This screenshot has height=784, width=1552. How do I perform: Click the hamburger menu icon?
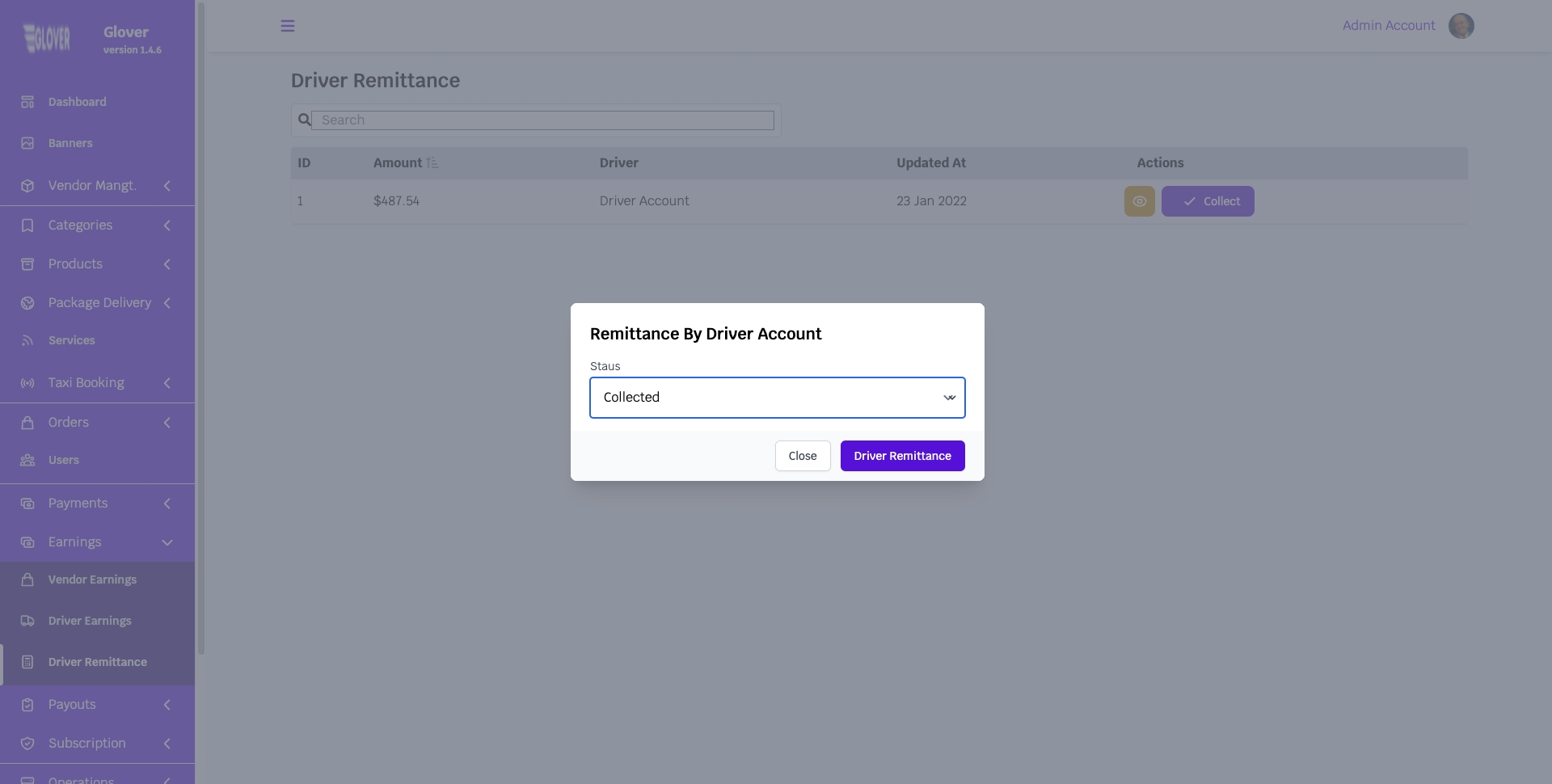coord(287,26)
